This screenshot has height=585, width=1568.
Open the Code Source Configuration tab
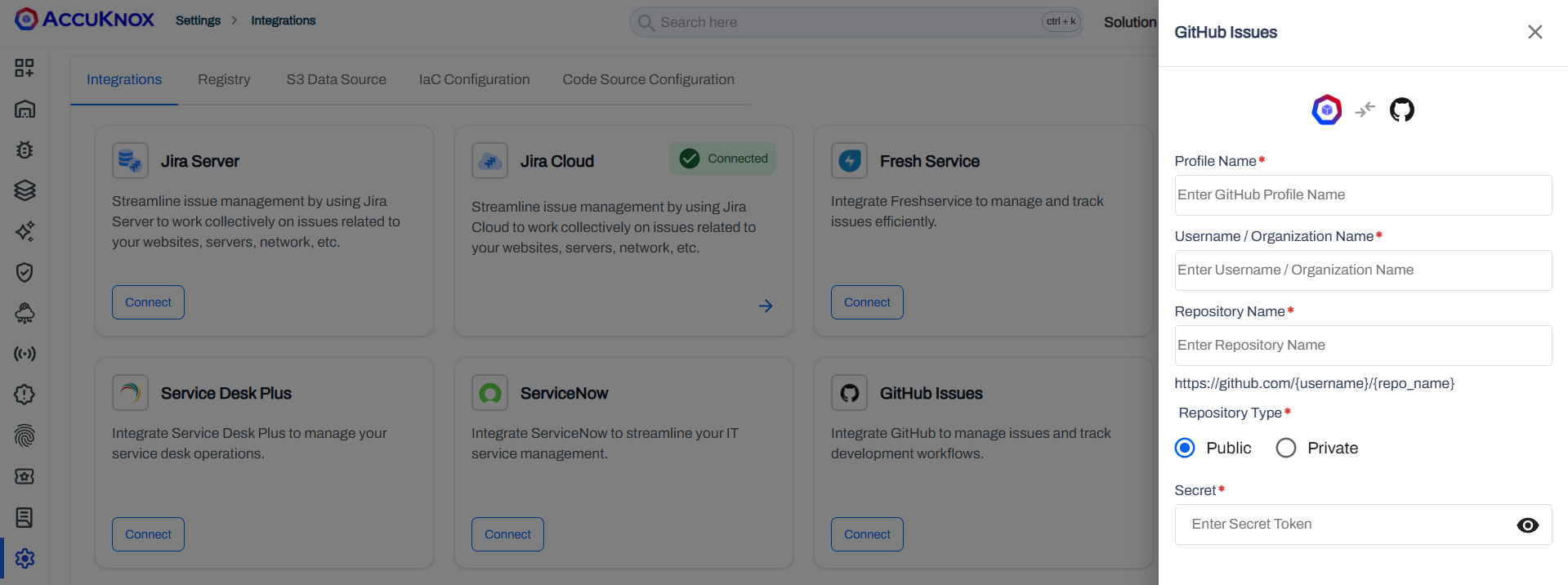tap(648, 79)
